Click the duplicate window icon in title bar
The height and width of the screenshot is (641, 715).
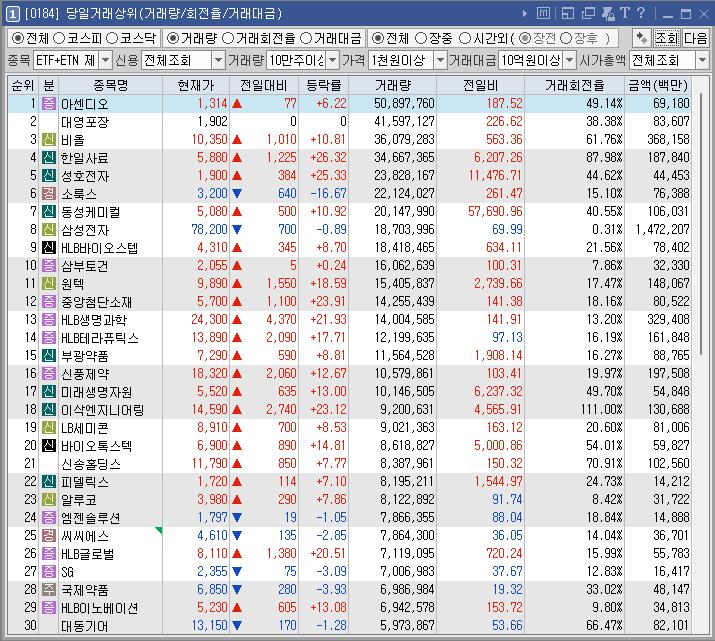point(588,14)
